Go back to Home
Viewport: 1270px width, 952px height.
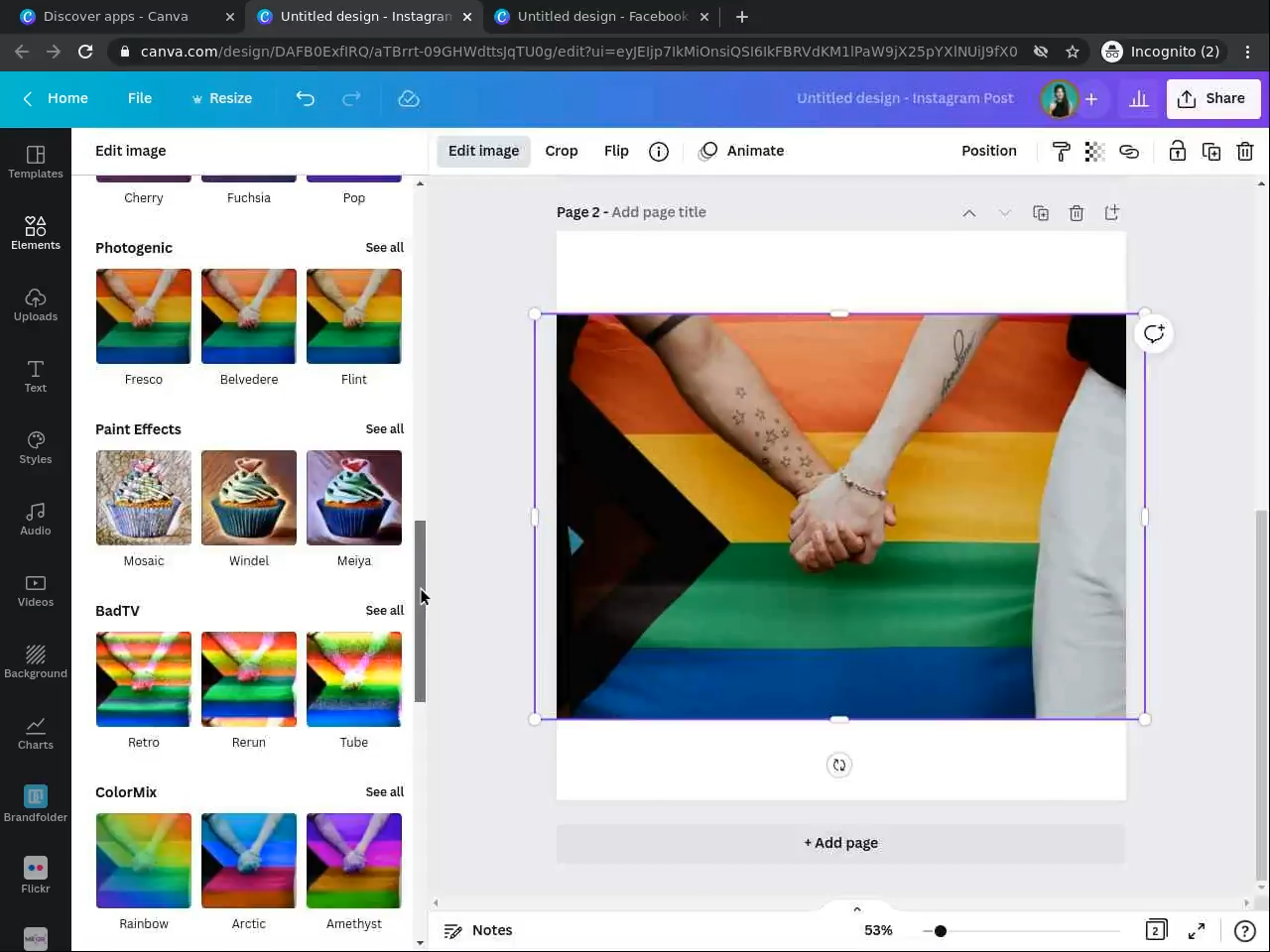(x=56, y=98)
